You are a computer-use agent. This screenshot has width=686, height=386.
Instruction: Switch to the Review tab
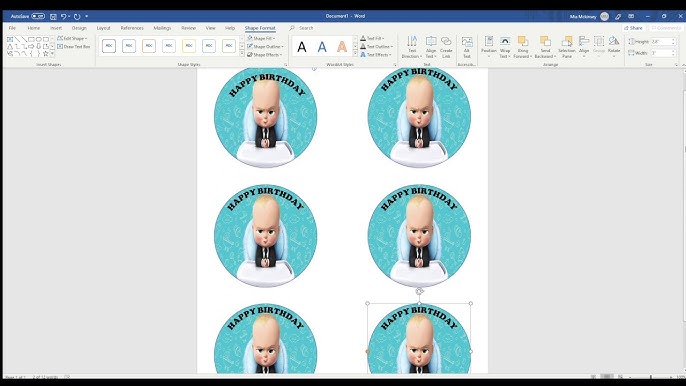coord(189,28)
